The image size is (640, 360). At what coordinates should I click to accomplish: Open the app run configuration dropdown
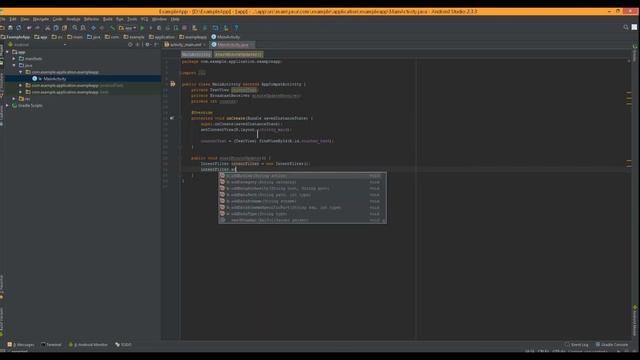[x=128, y=28]
